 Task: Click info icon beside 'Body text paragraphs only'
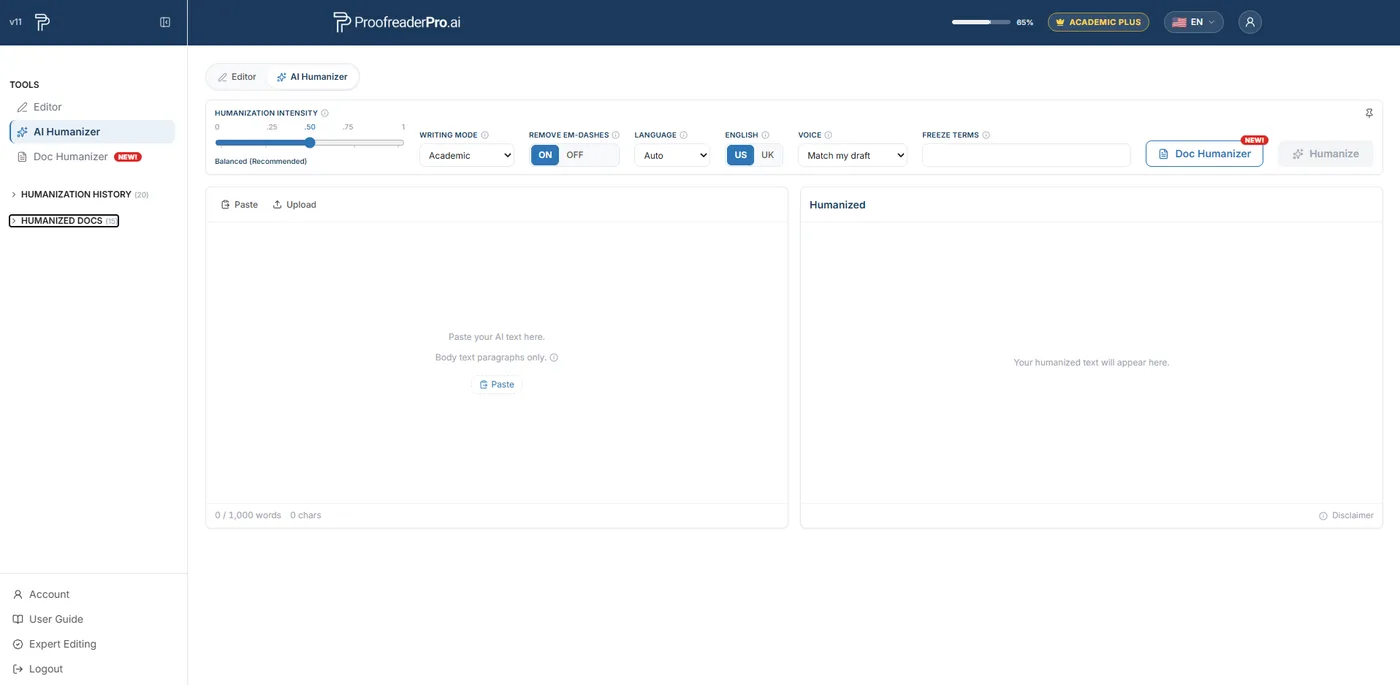[x=554, y=357]
